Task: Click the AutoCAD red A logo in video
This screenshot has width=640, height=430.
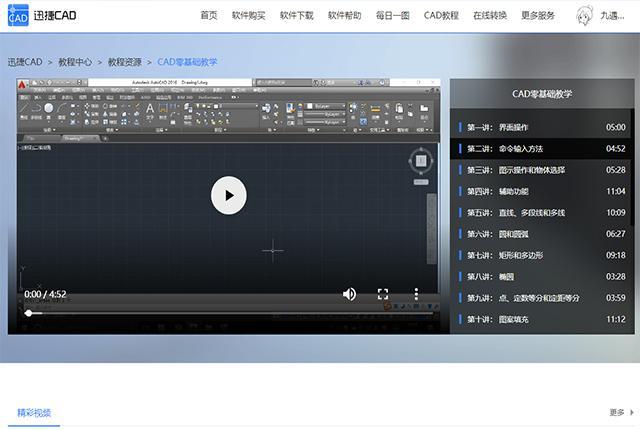Action: pos(22,84)
